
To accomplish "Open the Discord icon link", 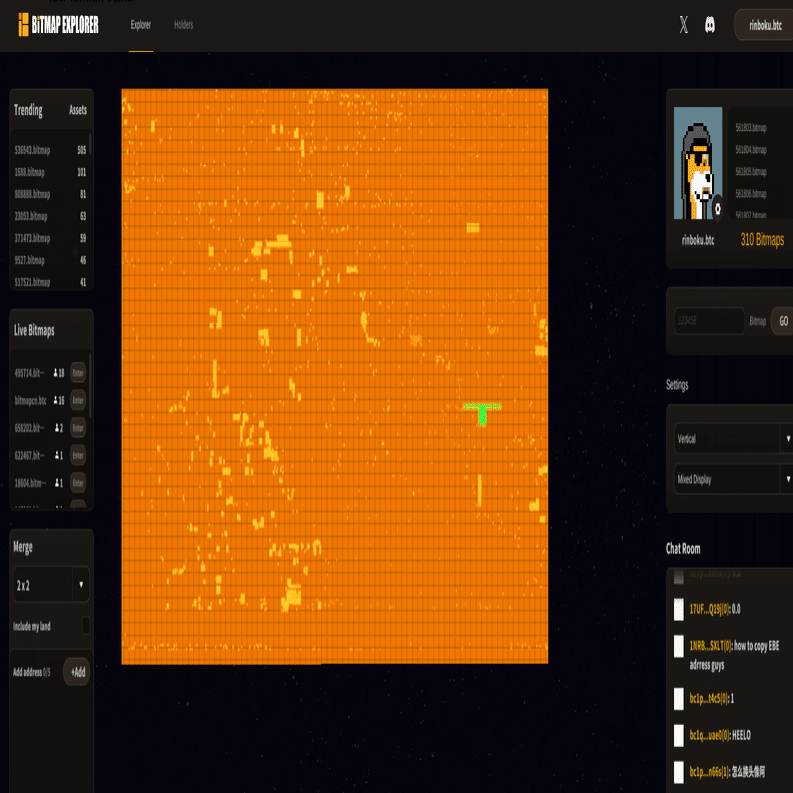I will tap(710, 24).
